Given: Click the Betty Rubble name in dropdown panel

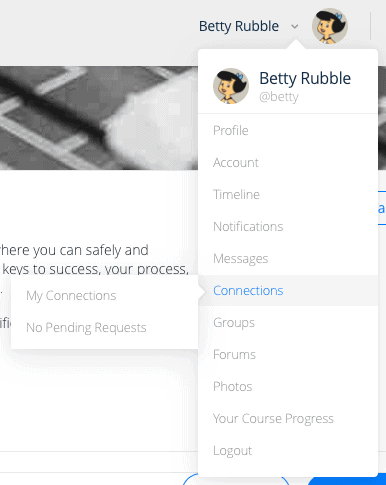Looking at the screenshot, I should pyautogui.click(x=305, y=79).
